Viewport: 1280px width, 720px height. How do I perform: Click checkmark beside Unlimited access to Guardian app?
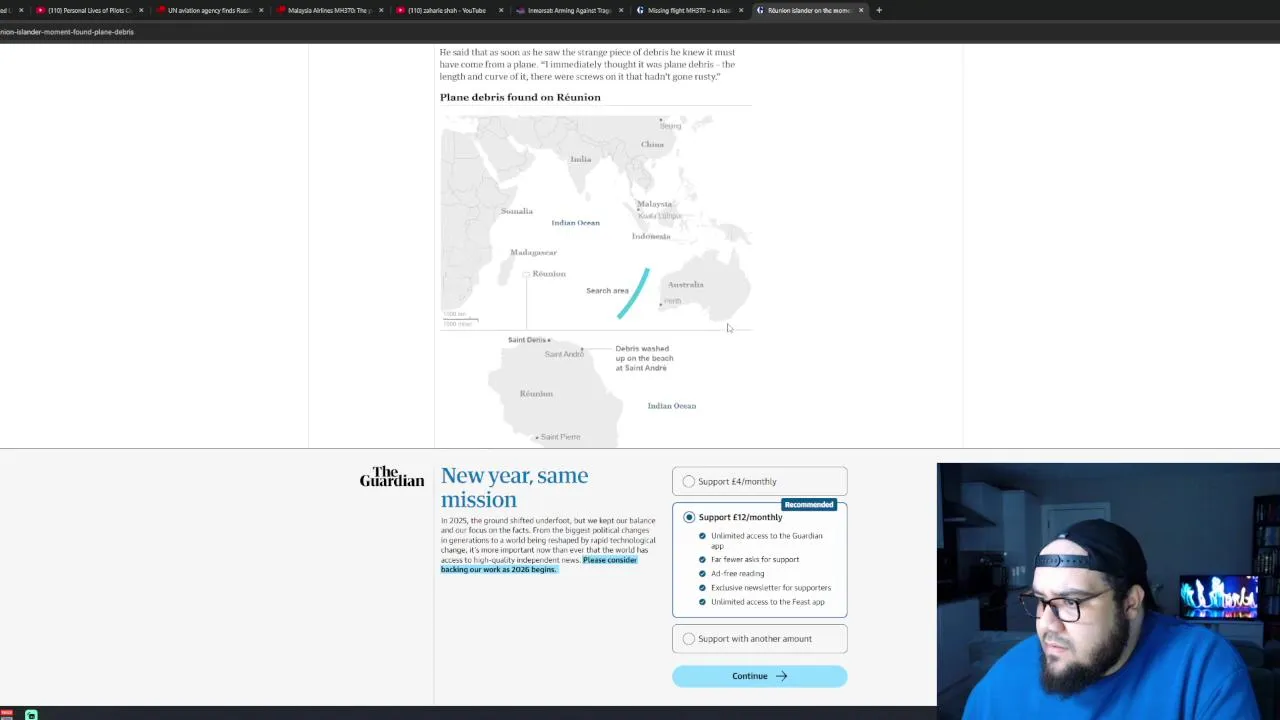[x=702, y=536]
